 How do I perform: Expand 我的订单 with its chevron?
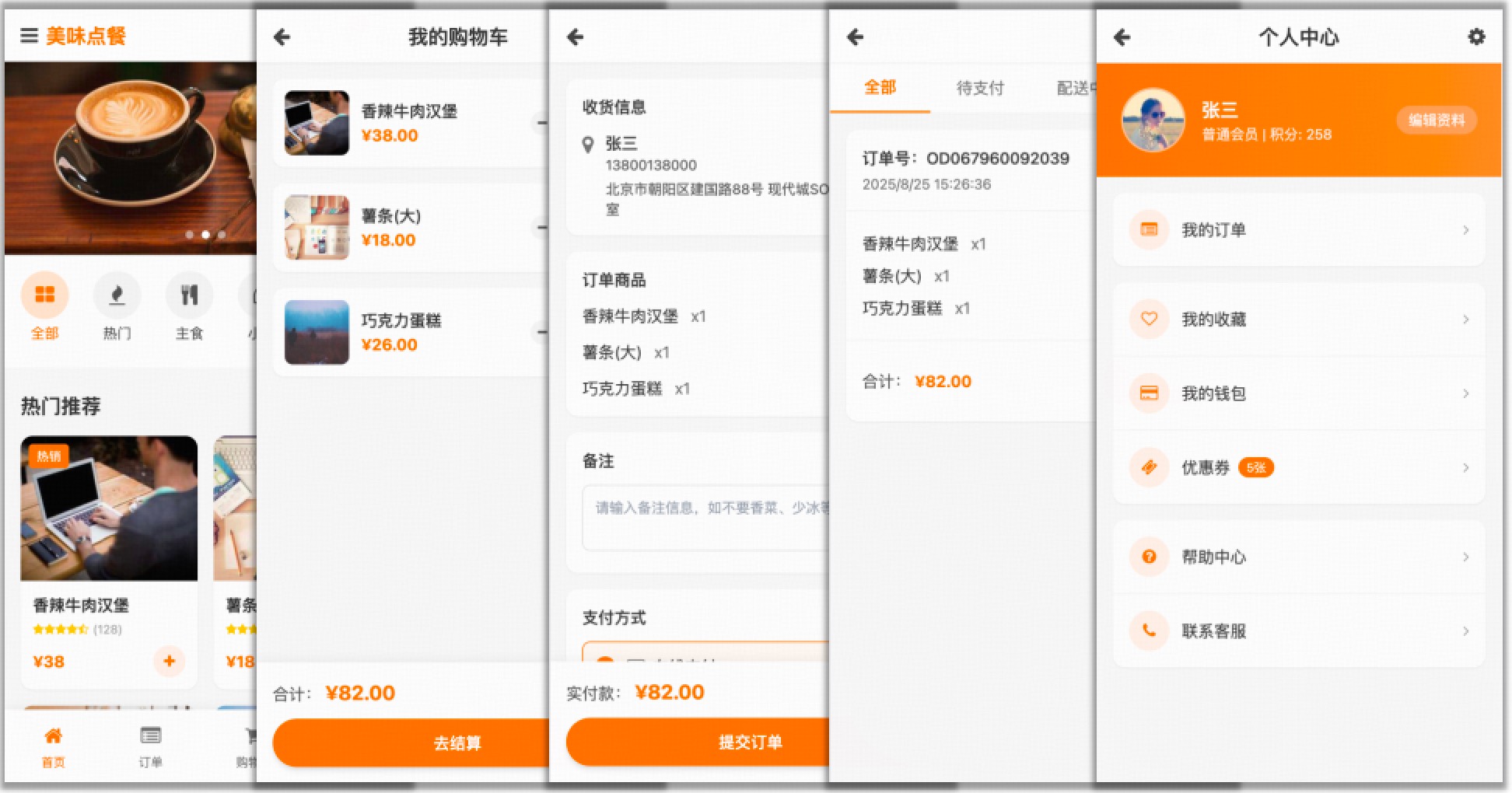1465,230
